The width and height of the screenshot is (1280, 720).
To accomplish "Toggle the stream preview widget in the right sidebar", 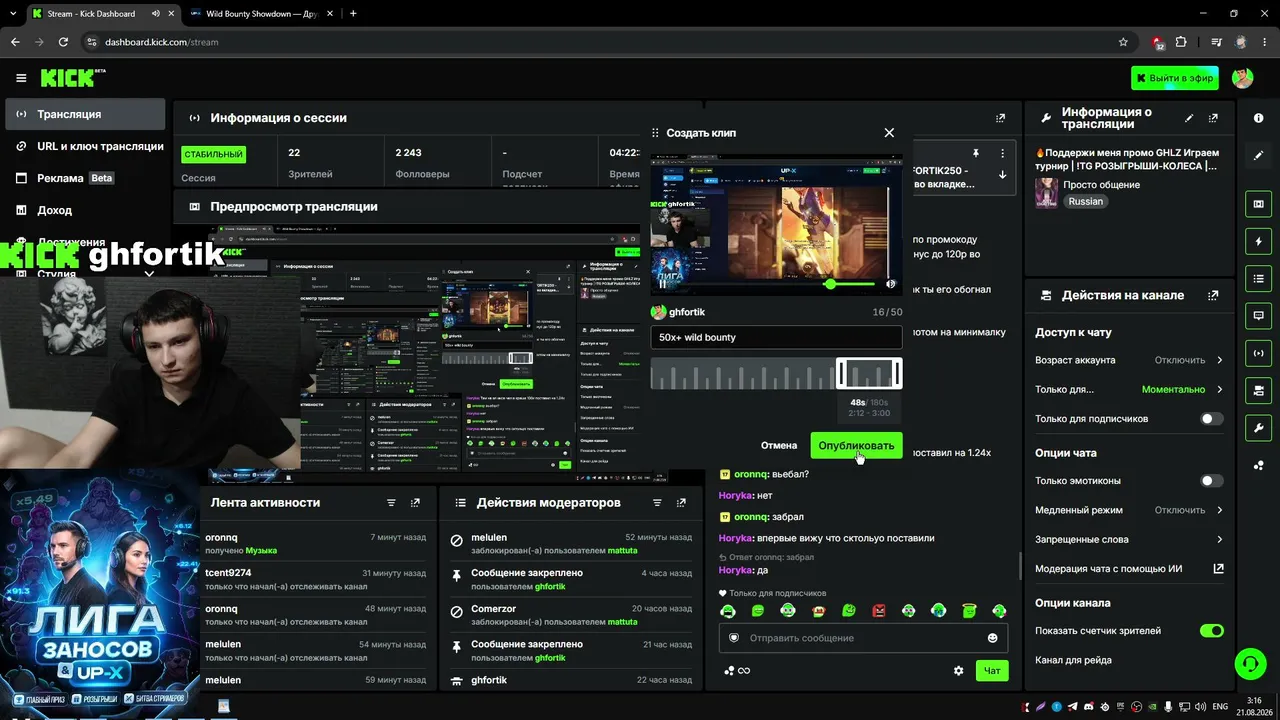I will pyautogui.click(x=1258, y=204).
